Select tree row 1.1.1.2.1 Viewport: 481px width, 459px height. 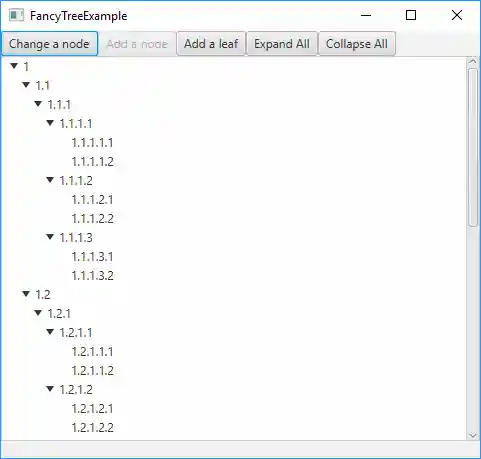(234, 200)
